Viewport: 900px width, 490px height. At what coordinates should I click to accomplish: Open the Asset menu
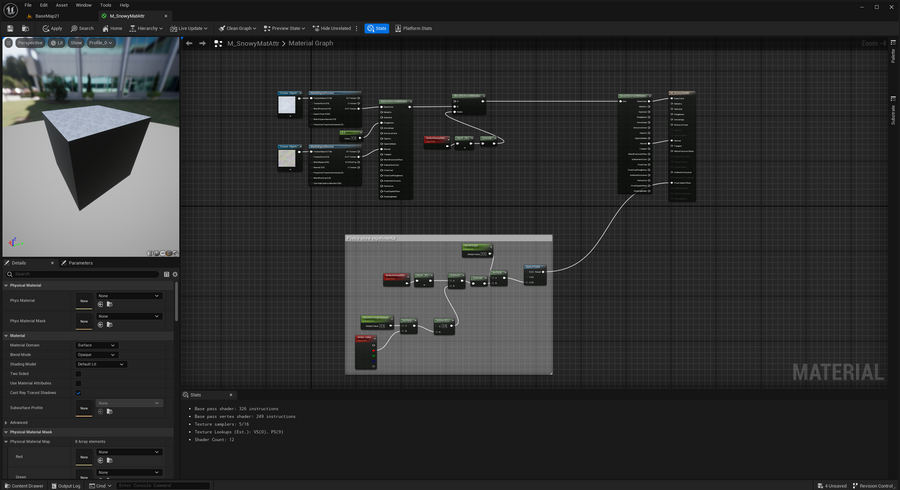click(62, 5)
